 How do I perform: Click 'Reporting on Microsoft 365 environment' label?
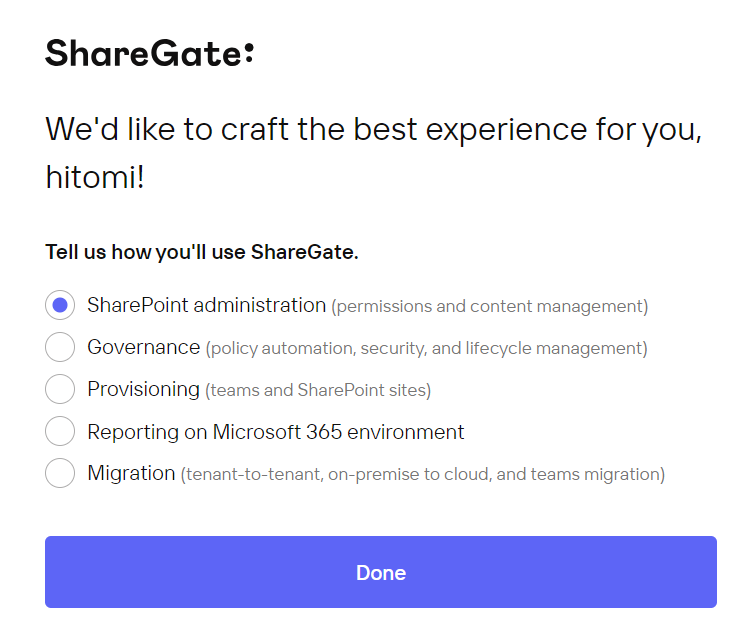pos(276,432)
